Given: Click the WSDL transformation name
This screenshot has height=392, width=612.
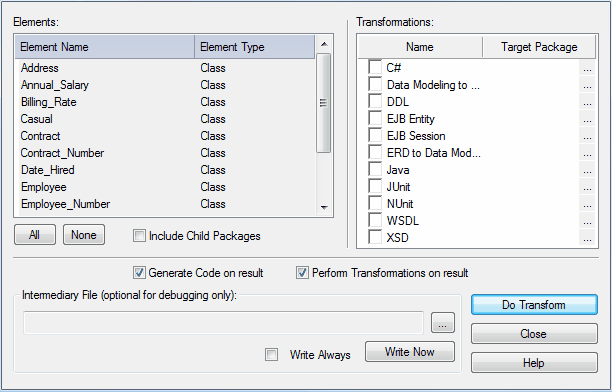Looking at the screenshot, I should (x=402, y=221).
